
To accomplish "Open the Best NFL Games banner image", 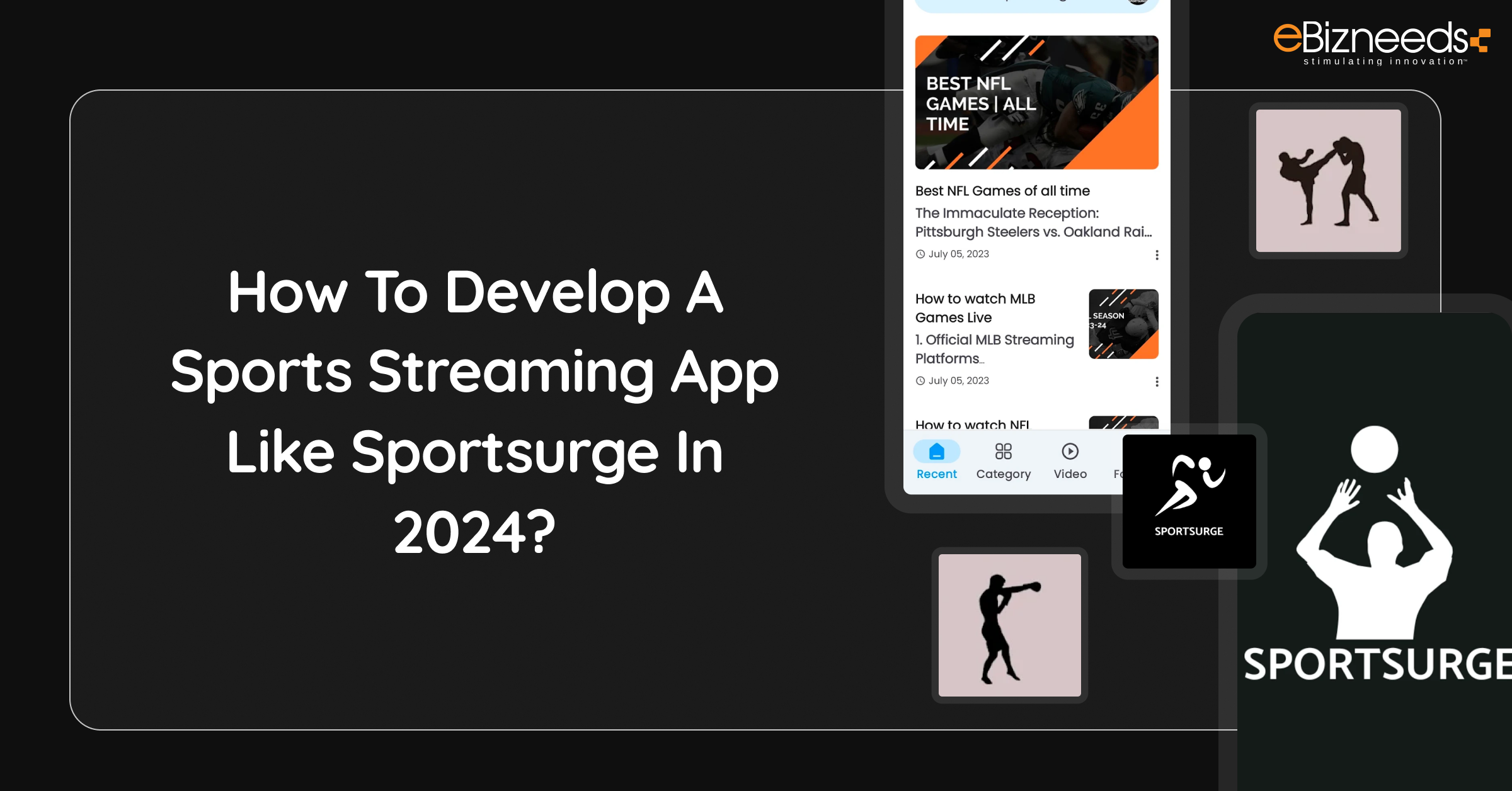I will [x=1036, y=102].
